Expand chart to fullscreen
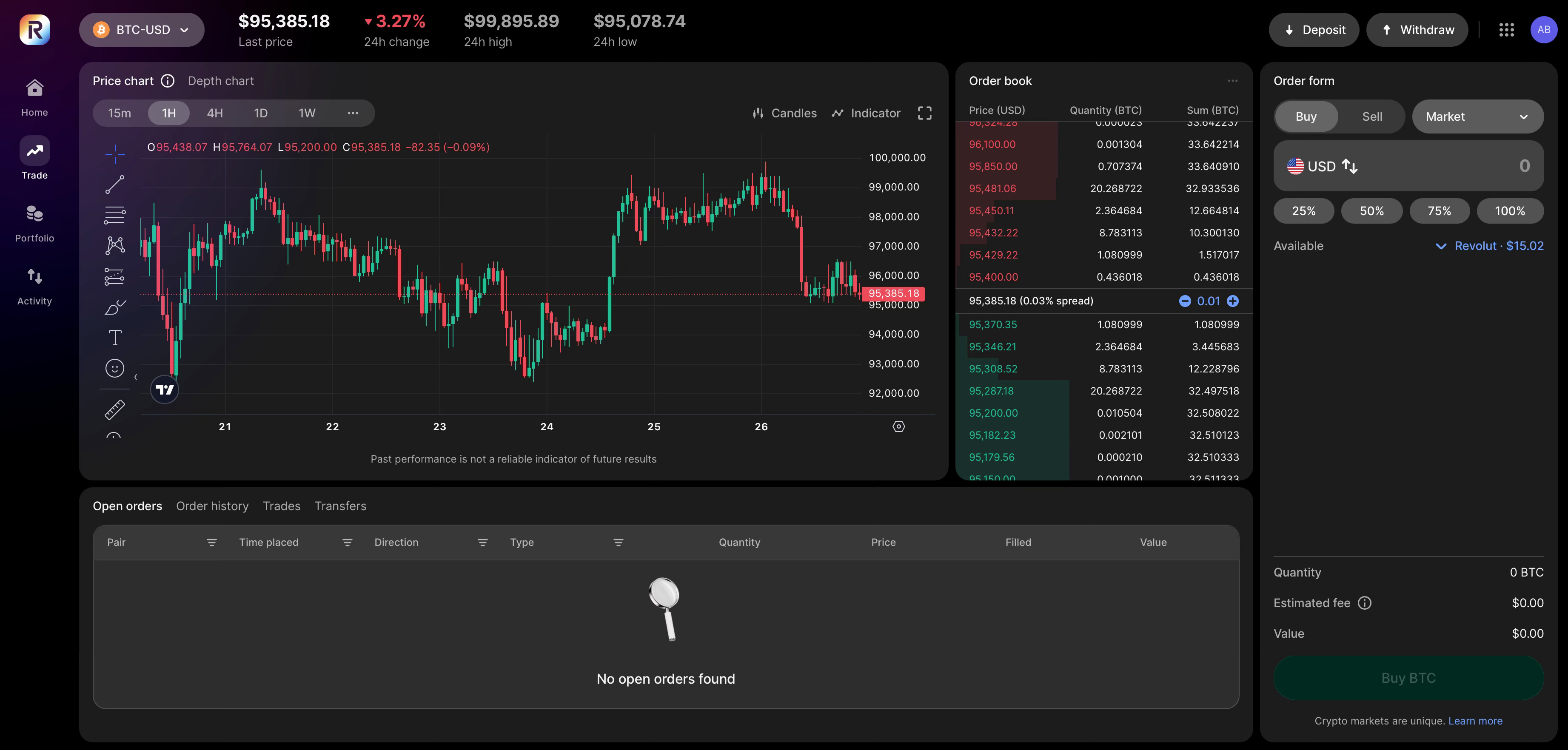Image resolution: width=1568 pixels, height=750 pixels. tap(924, 113)
